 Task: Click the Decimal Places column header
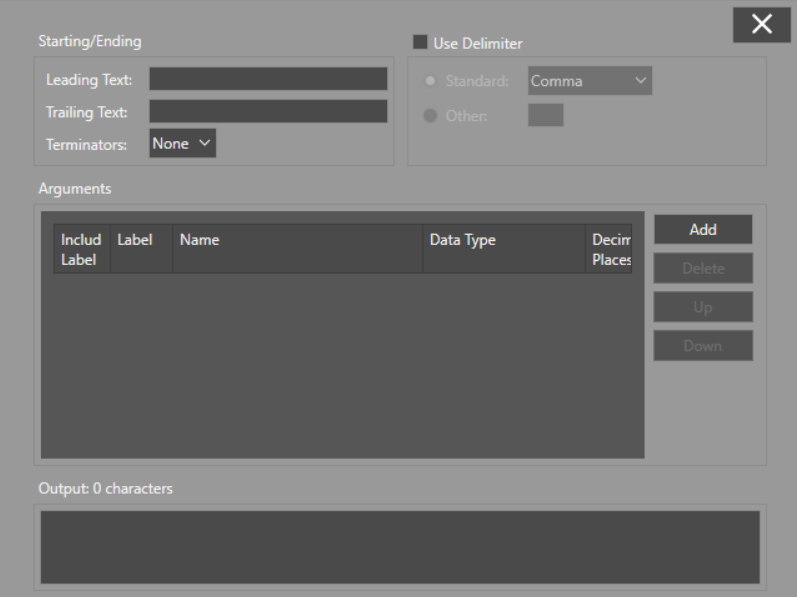tap(609, 249)
